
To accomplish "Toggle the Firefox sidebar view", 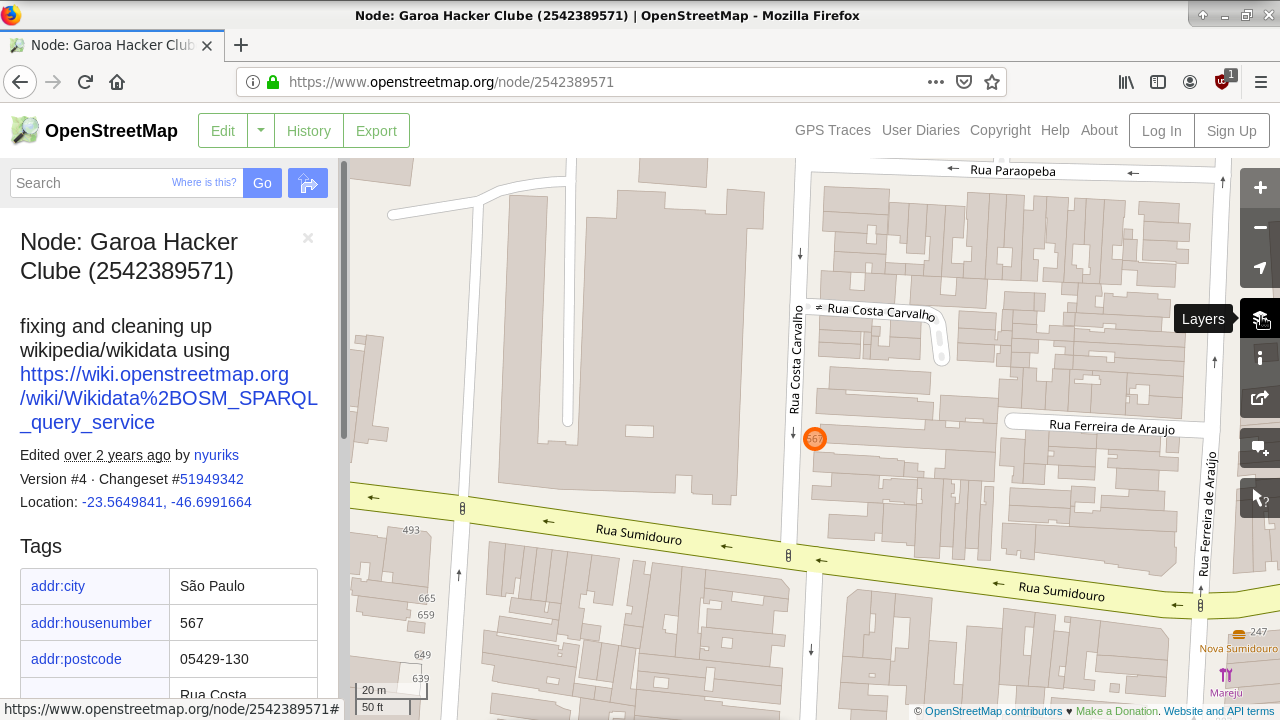I will coord(1158,82).
